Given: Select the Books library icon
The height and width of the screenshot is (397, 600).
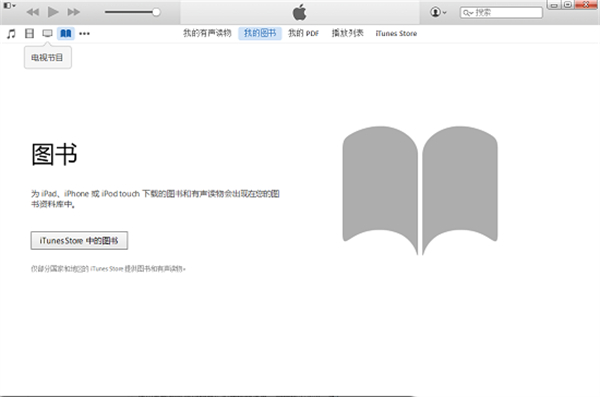Looking at the screenshot, I should pos(66,34).
